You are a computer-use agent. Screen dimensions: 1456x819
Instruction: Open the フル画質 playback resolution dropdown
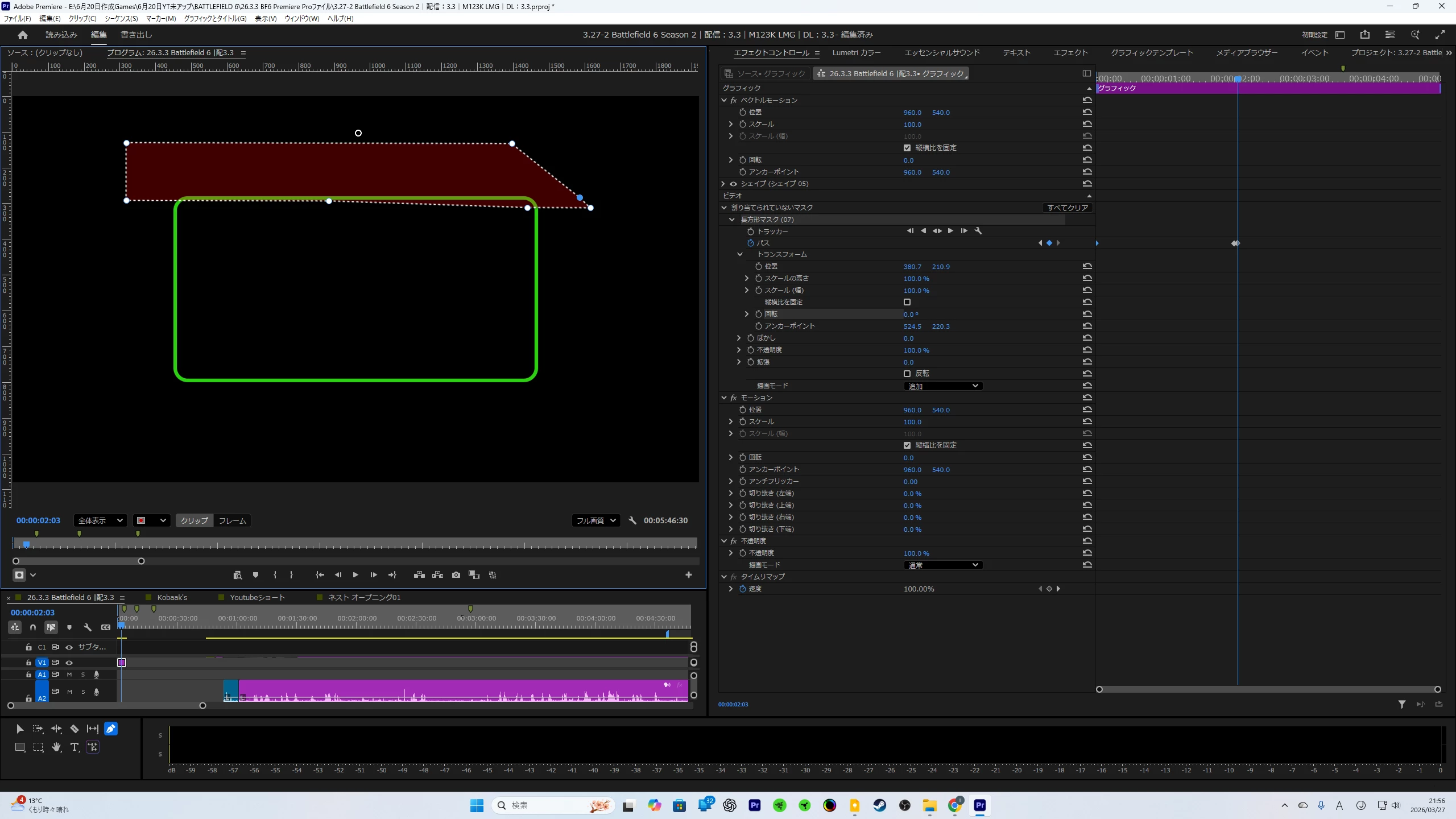click(x=595, y=520)
